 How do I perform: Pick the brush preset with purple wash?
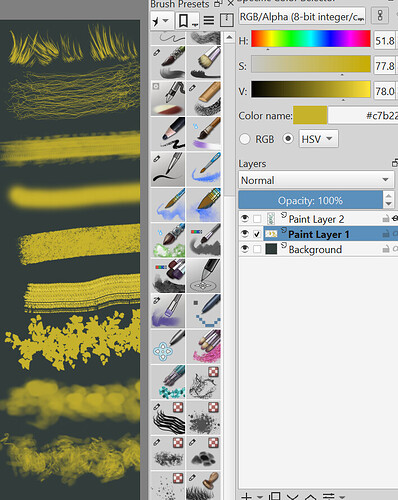204,133
